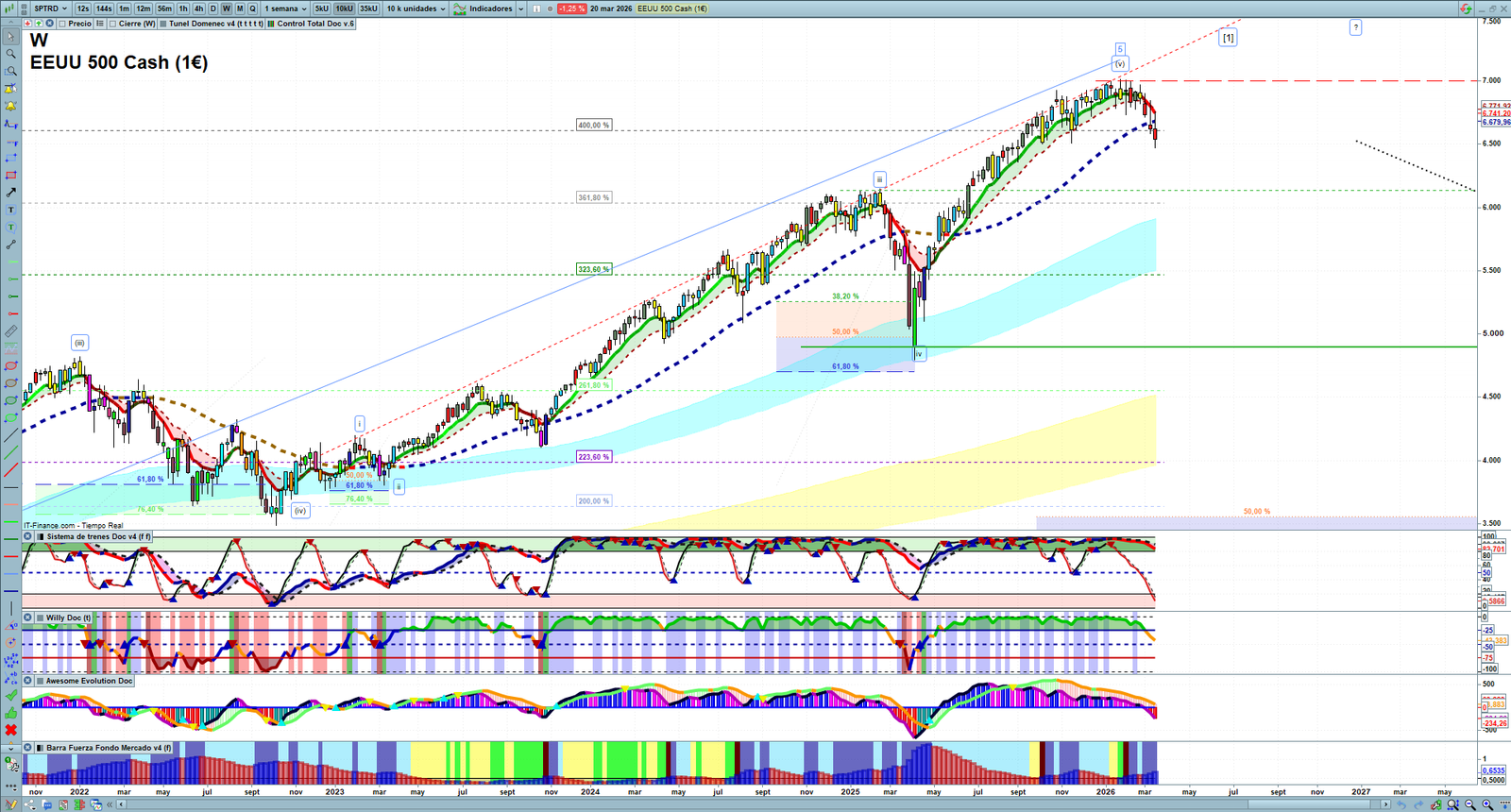Toggle the grey record dot in toolbar

(551, 8)
